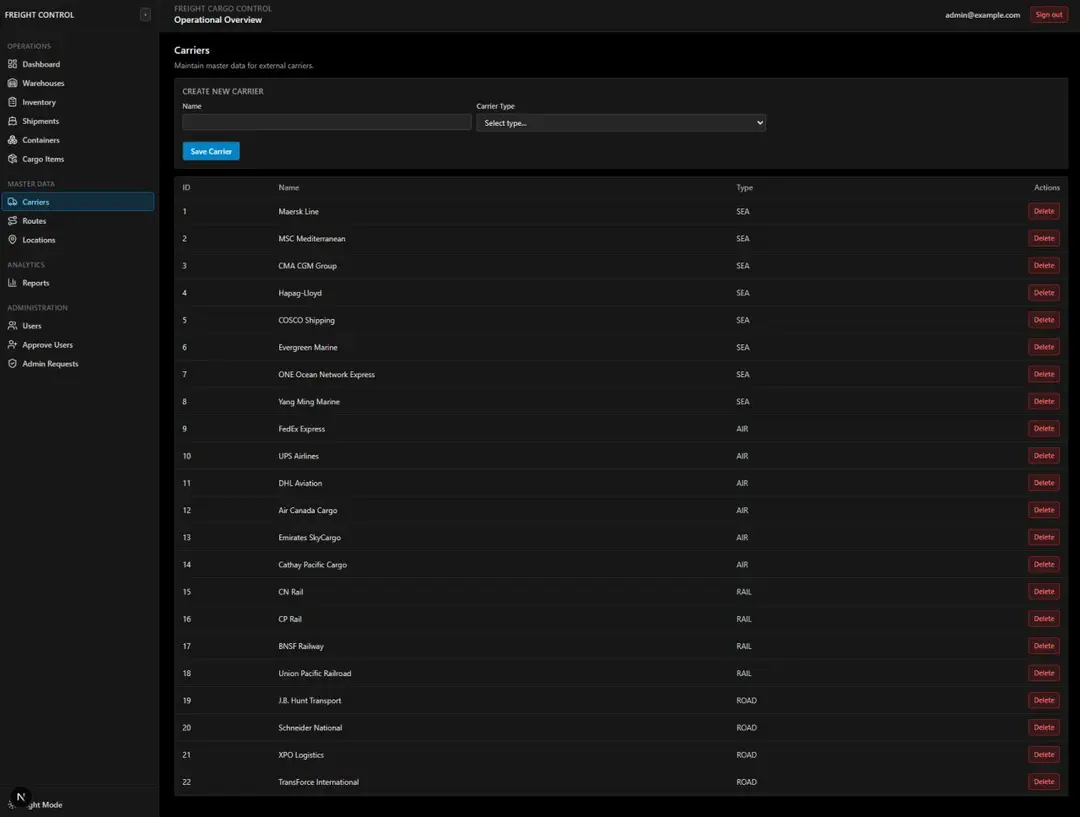1080x817 pixels.
Task: Delete the CP Rail carrier
Action: (1043, 619)
